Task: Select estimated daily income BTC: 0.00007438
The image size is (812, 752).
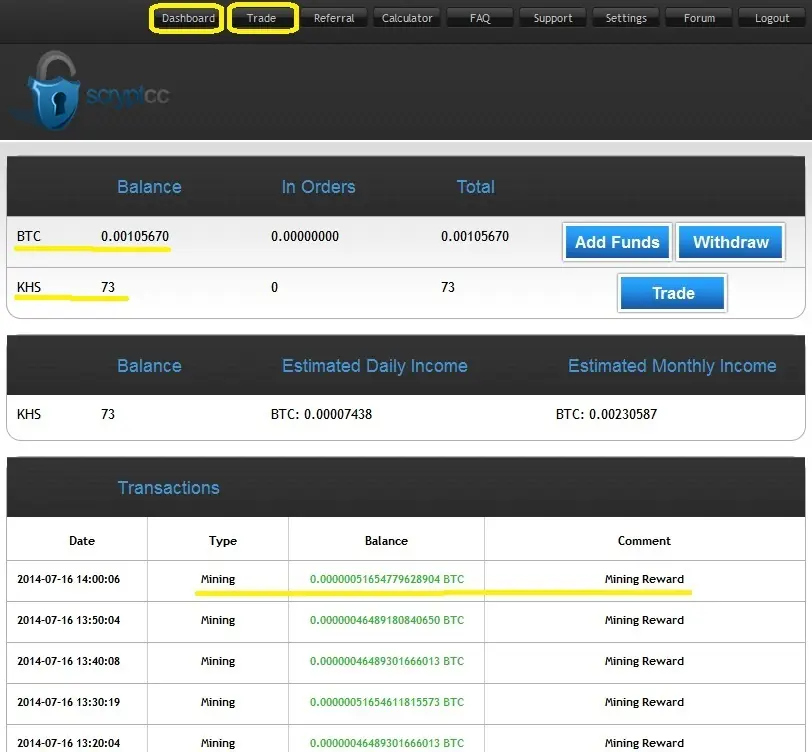Action: pyautogui.click(x=321, y=414)
